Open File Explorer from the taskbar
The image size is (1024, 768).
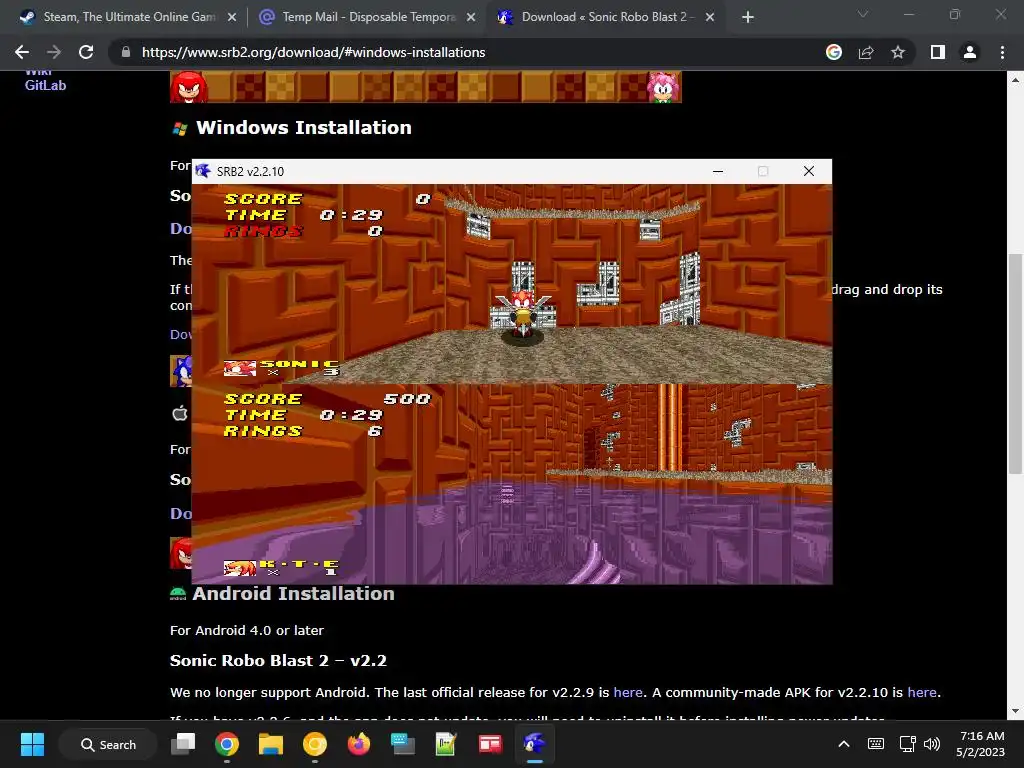coord(270,744)
